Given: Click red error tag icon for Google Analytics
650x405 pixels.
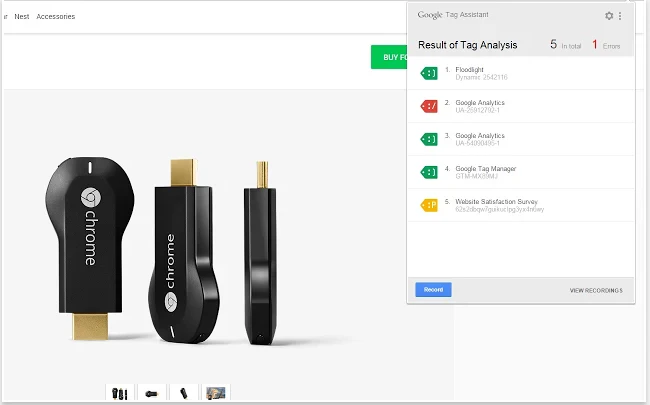Looking at the screenshot, I should 429,106.
